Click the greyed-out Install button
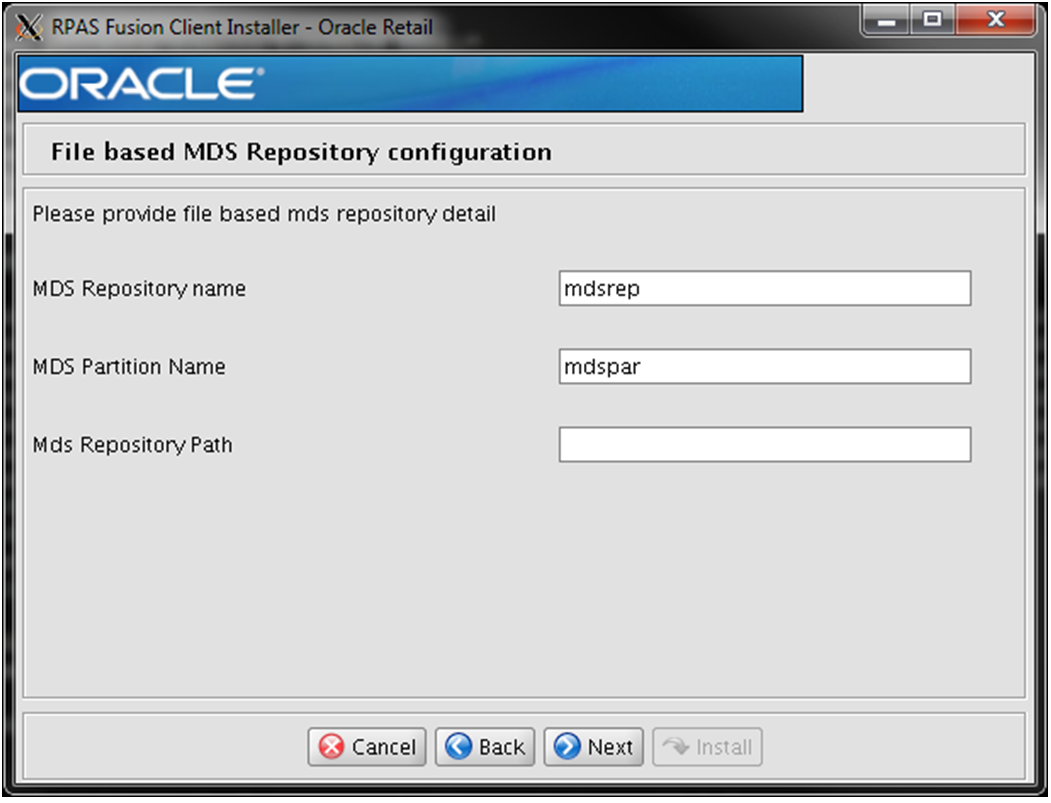This screenshot has width=1051, height=803. (x=707, y=747)
